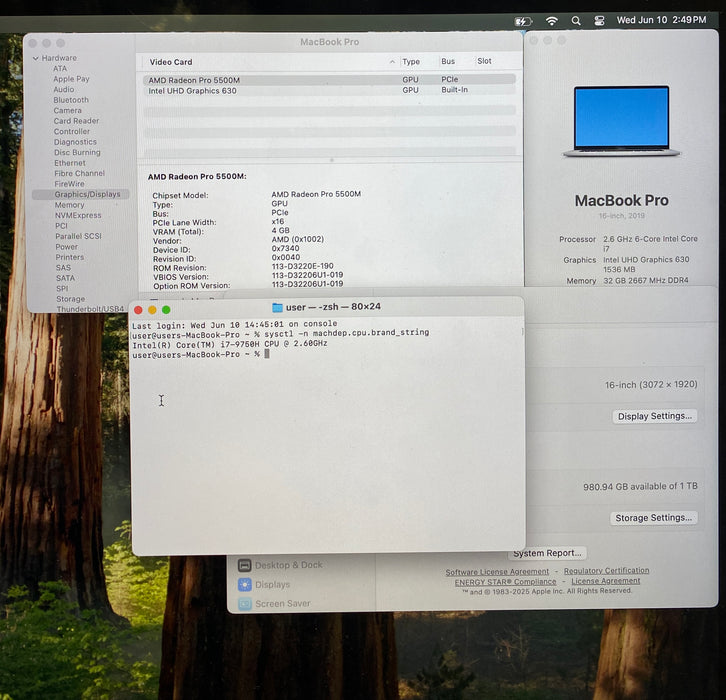This screenshot has height=700, width=726.
Task: Open the battery status menu bar icon
Action: pyautogui.click(x=523, y=21)
